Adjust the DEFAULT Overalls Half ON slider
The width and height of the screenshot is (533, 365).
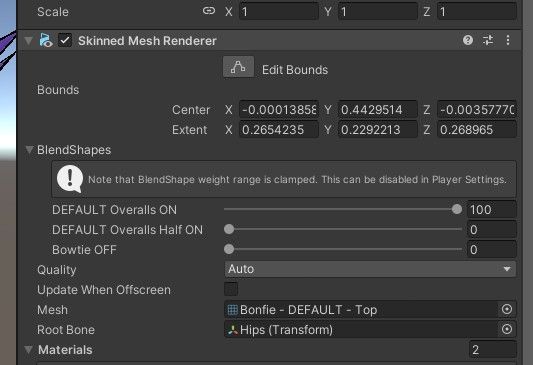click(x=343, y=229)
